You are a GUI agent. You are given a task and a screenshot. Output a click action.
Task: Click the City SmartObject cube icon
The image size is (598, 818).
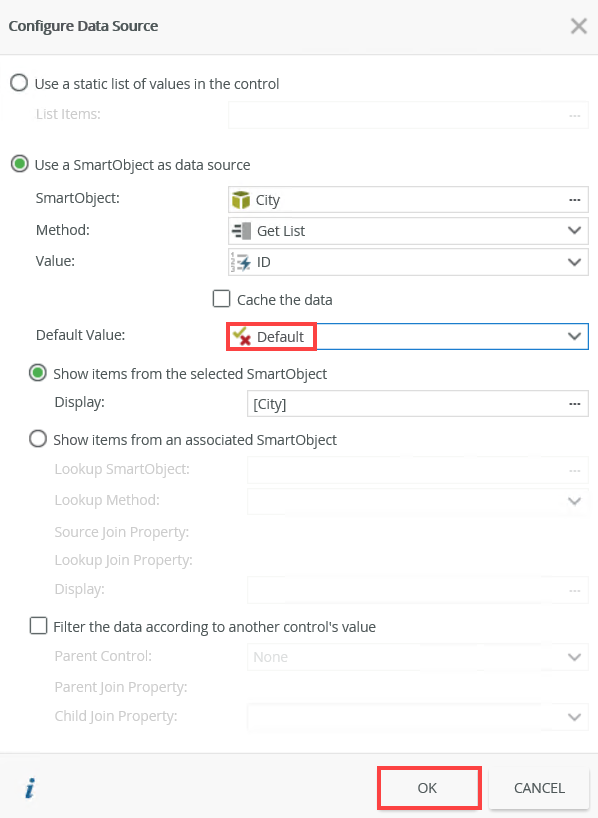coord(241,200)
